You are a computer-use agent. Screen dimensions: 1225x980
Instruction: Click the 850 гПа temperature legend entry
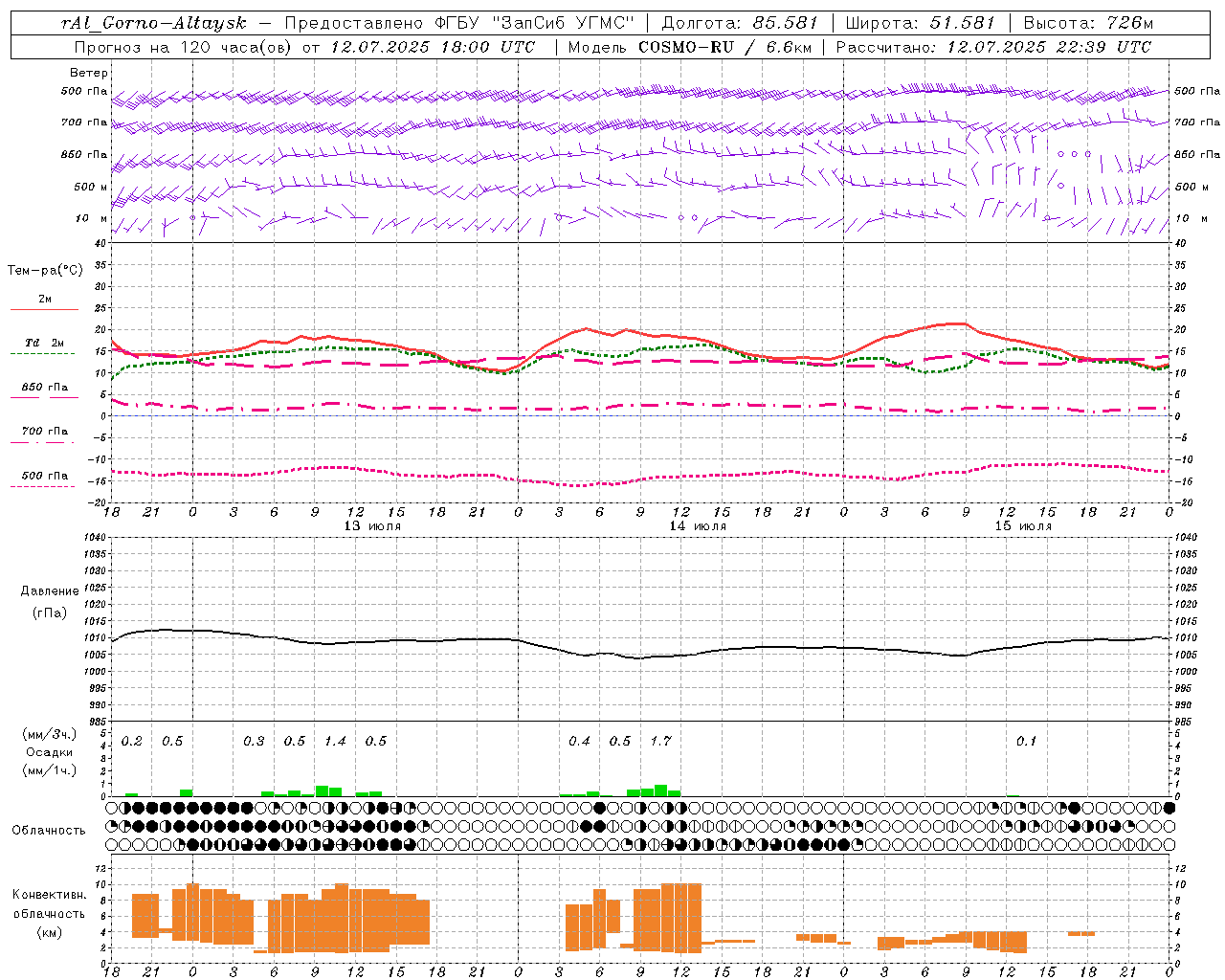pos(44,388)
